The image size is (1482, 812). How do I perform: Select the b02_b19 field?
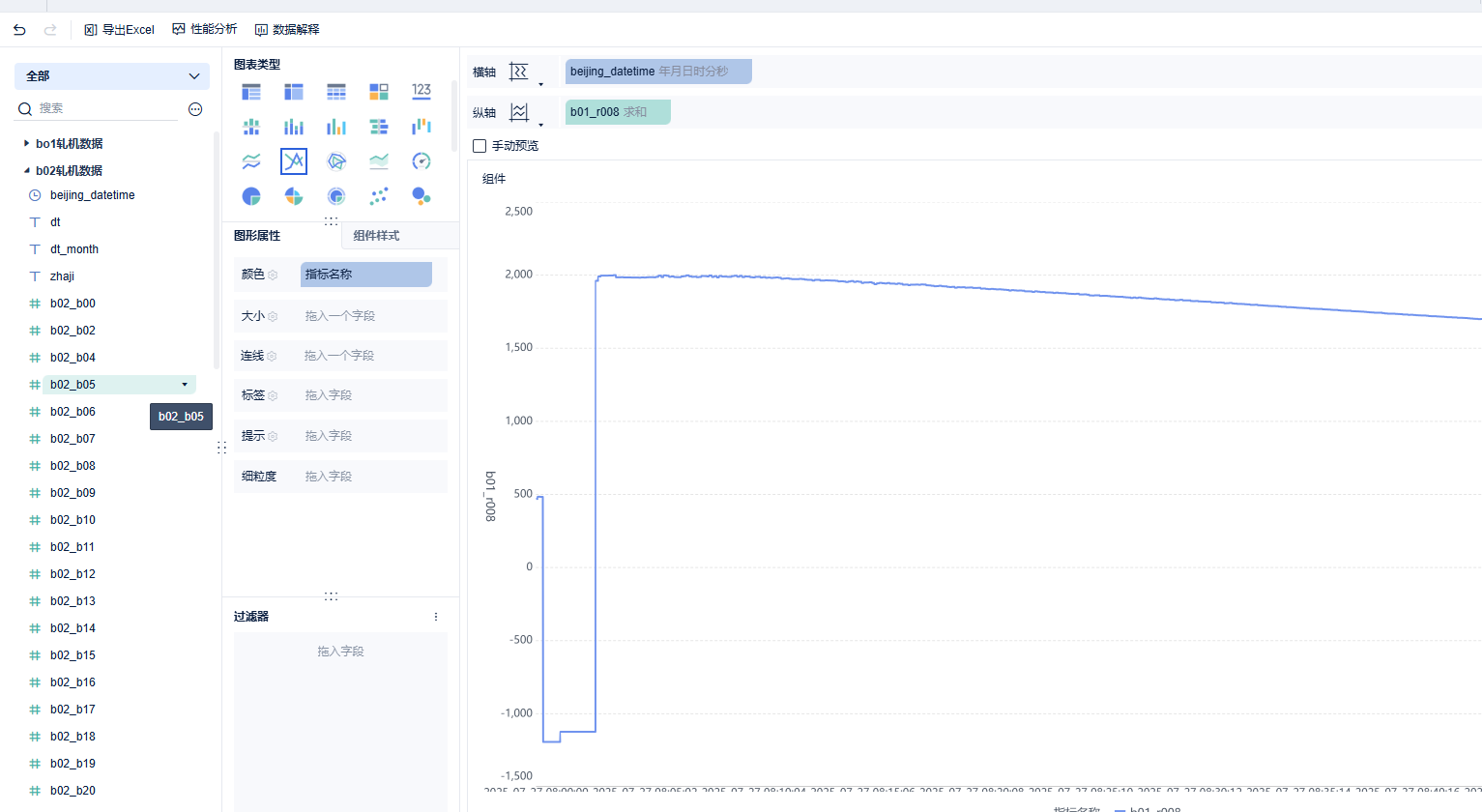tap(73, 764)
